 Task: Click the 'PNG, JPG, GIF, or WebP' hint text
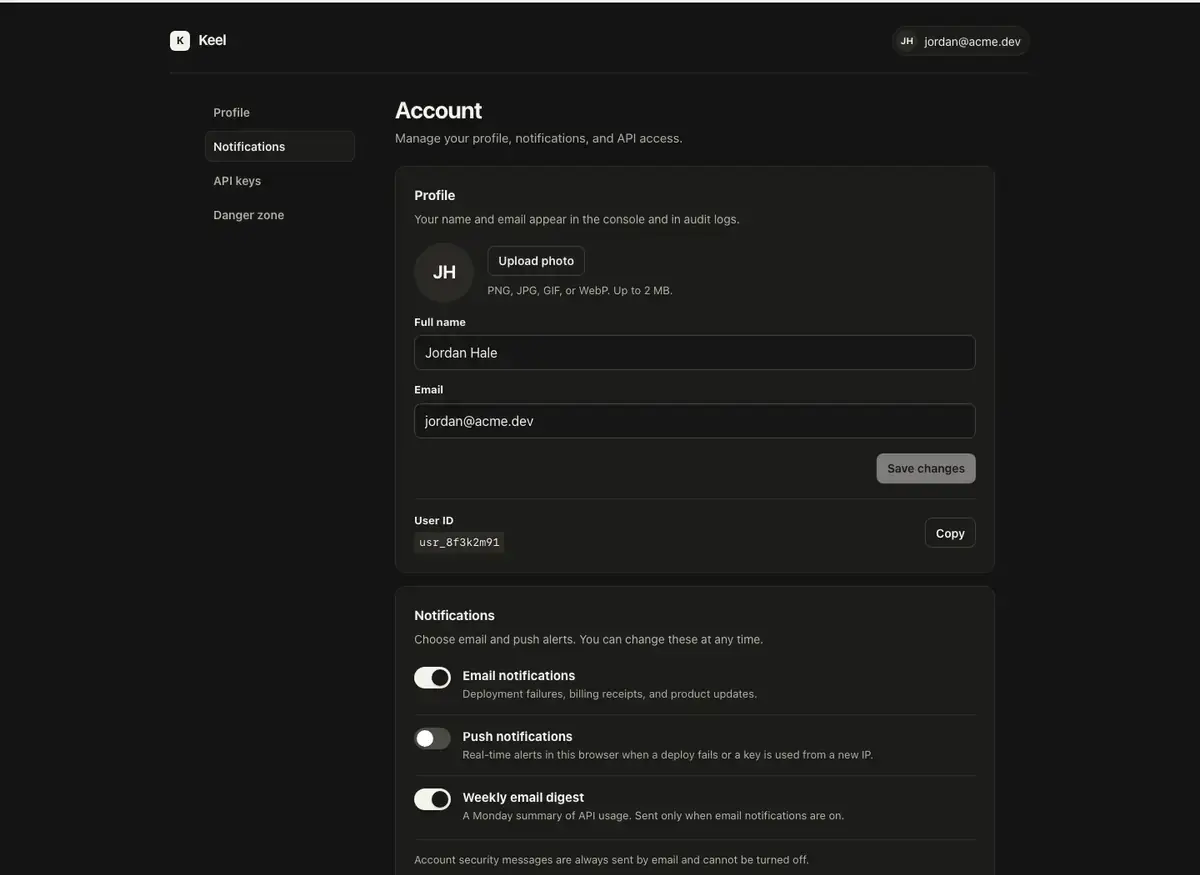580,291
